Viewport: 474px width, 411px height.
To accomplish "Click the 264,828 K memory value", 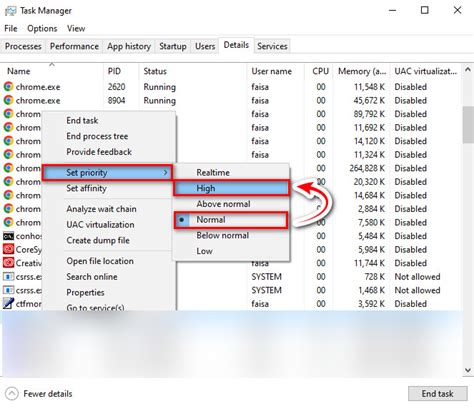I will tap(367, 168).
